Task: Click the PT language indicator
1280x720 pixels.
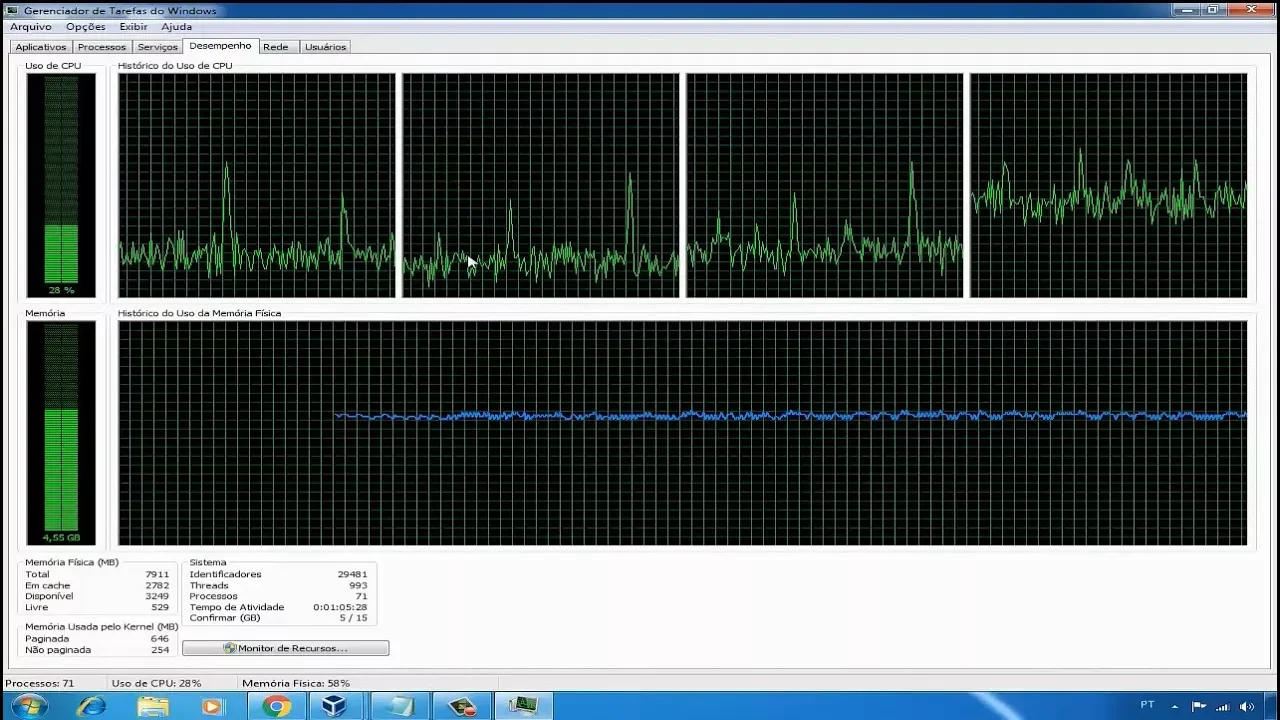Action: click(x=1147, y=705)
